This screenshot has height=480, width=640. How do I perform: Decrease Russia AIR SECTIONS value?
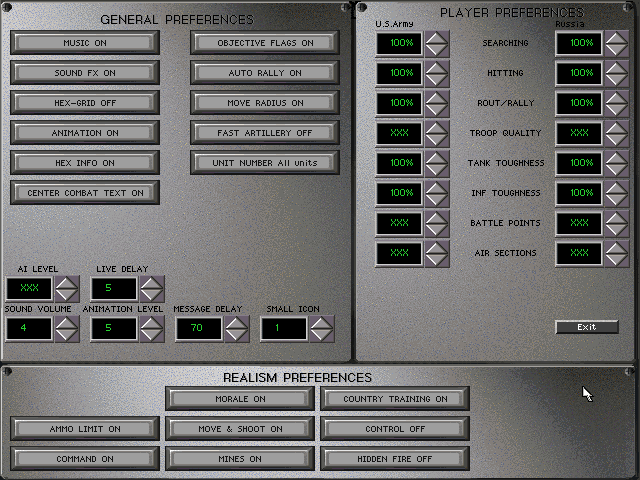[x=616, y=260]
